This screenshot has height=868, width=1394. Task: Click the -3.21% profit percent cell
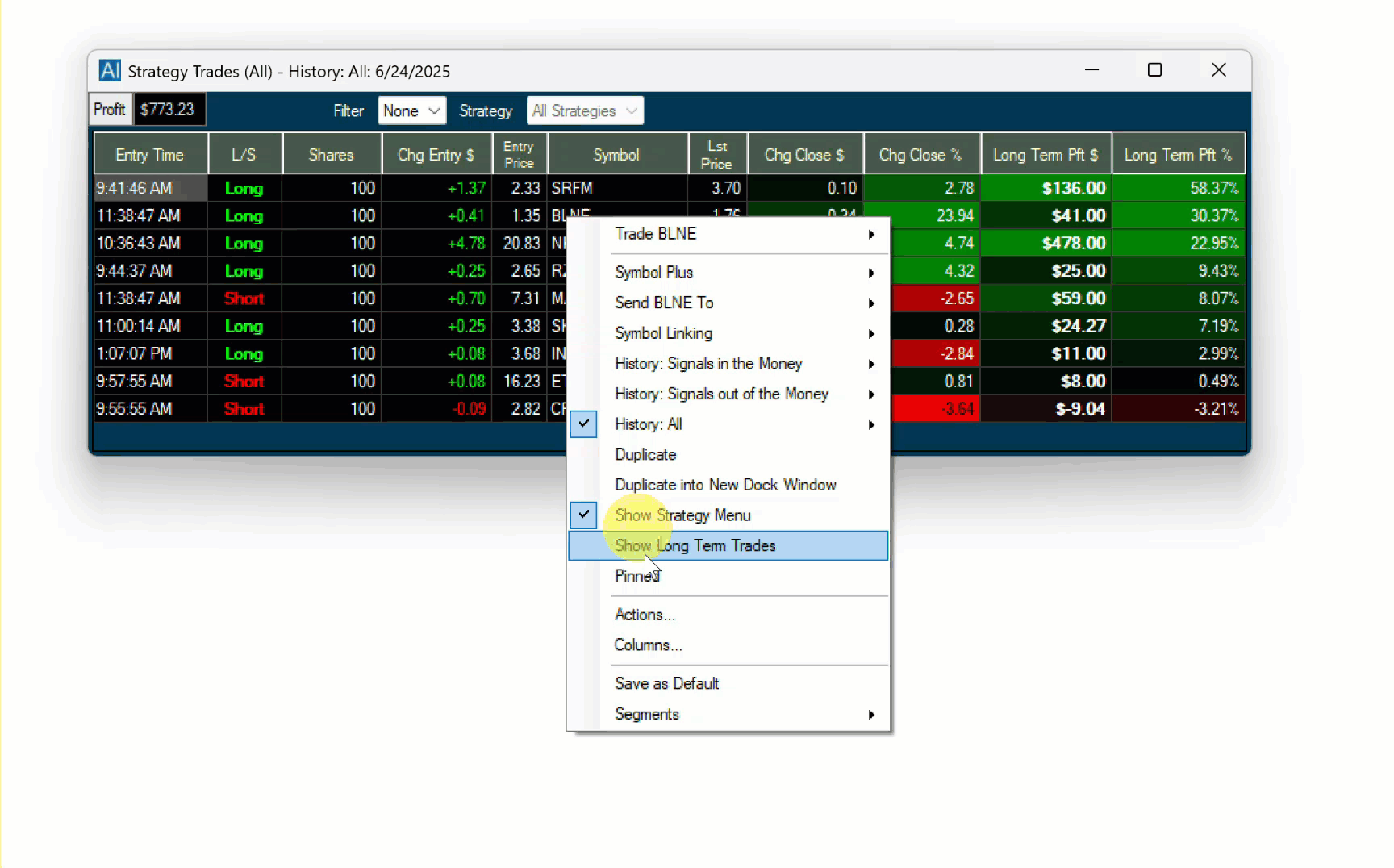(1179, 408)
